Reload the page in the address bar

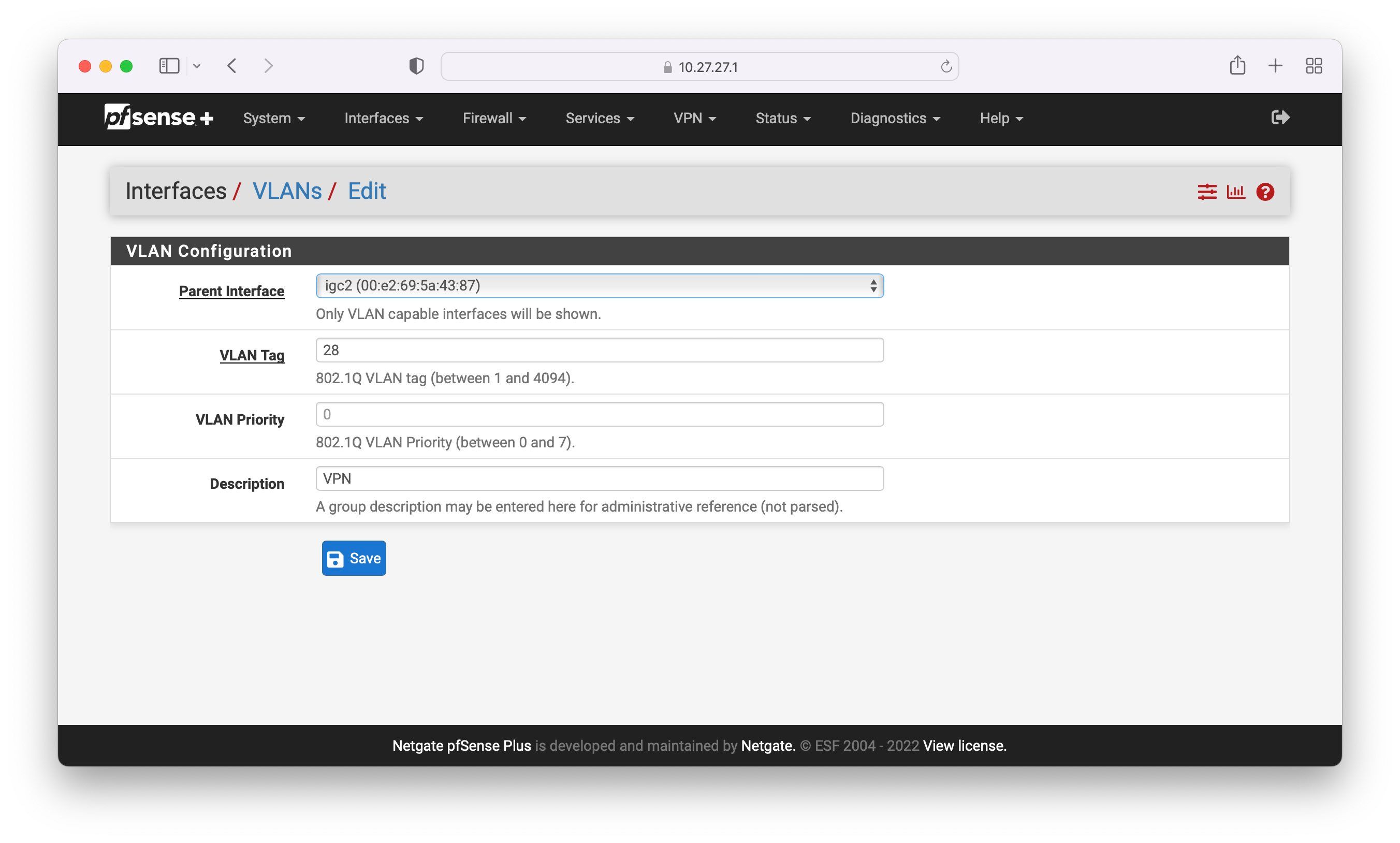point(945,66)
